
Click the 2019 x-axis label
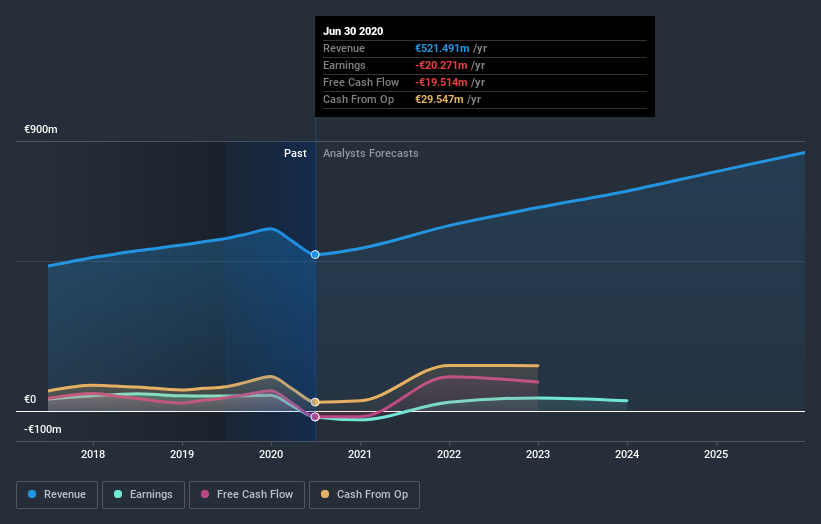tap(182, 454)
